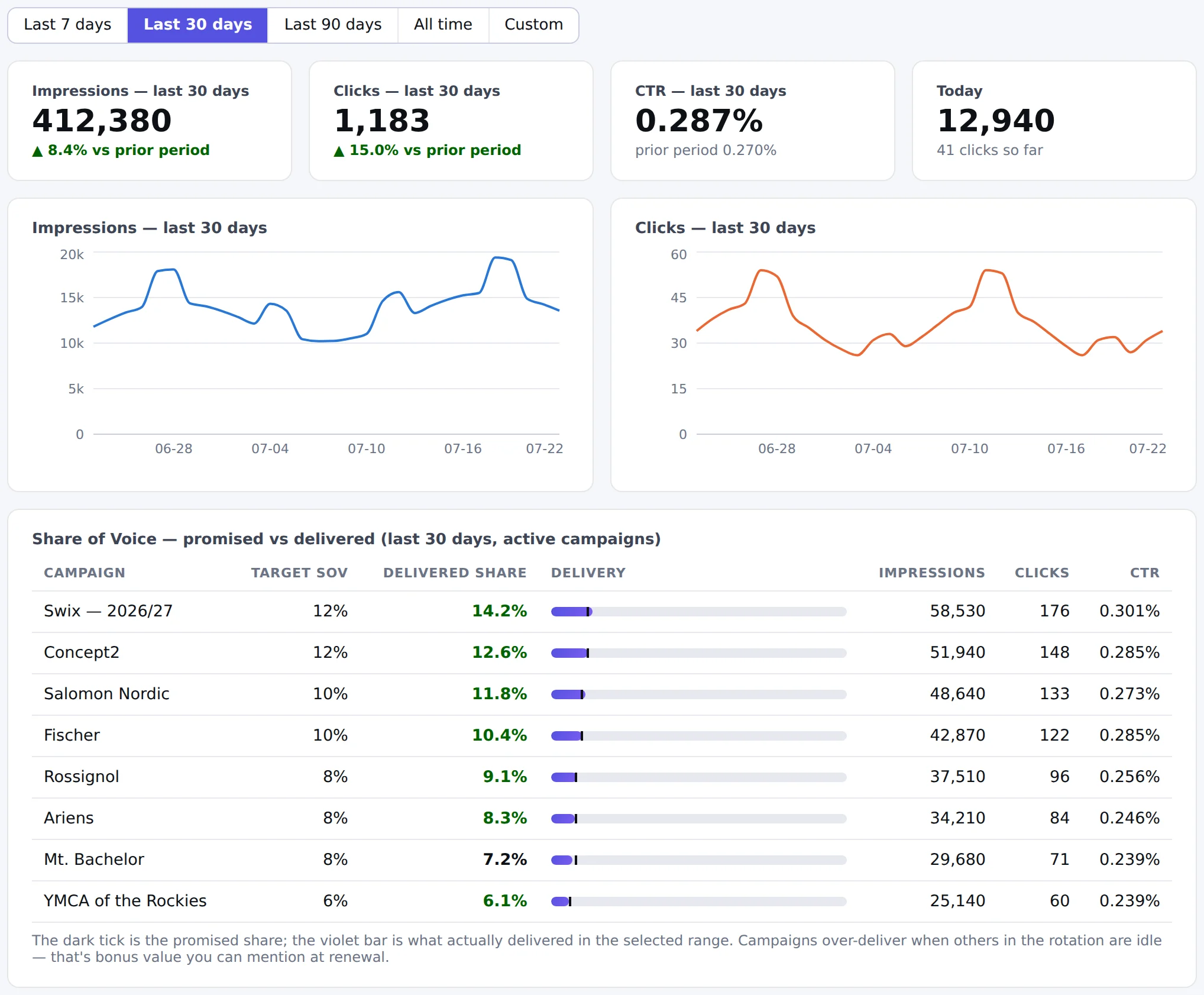This screenshot has height=995, width=1204.
Task: Click the YMCA of the Rockies delivery bar
Action: [x=699, y=902]
